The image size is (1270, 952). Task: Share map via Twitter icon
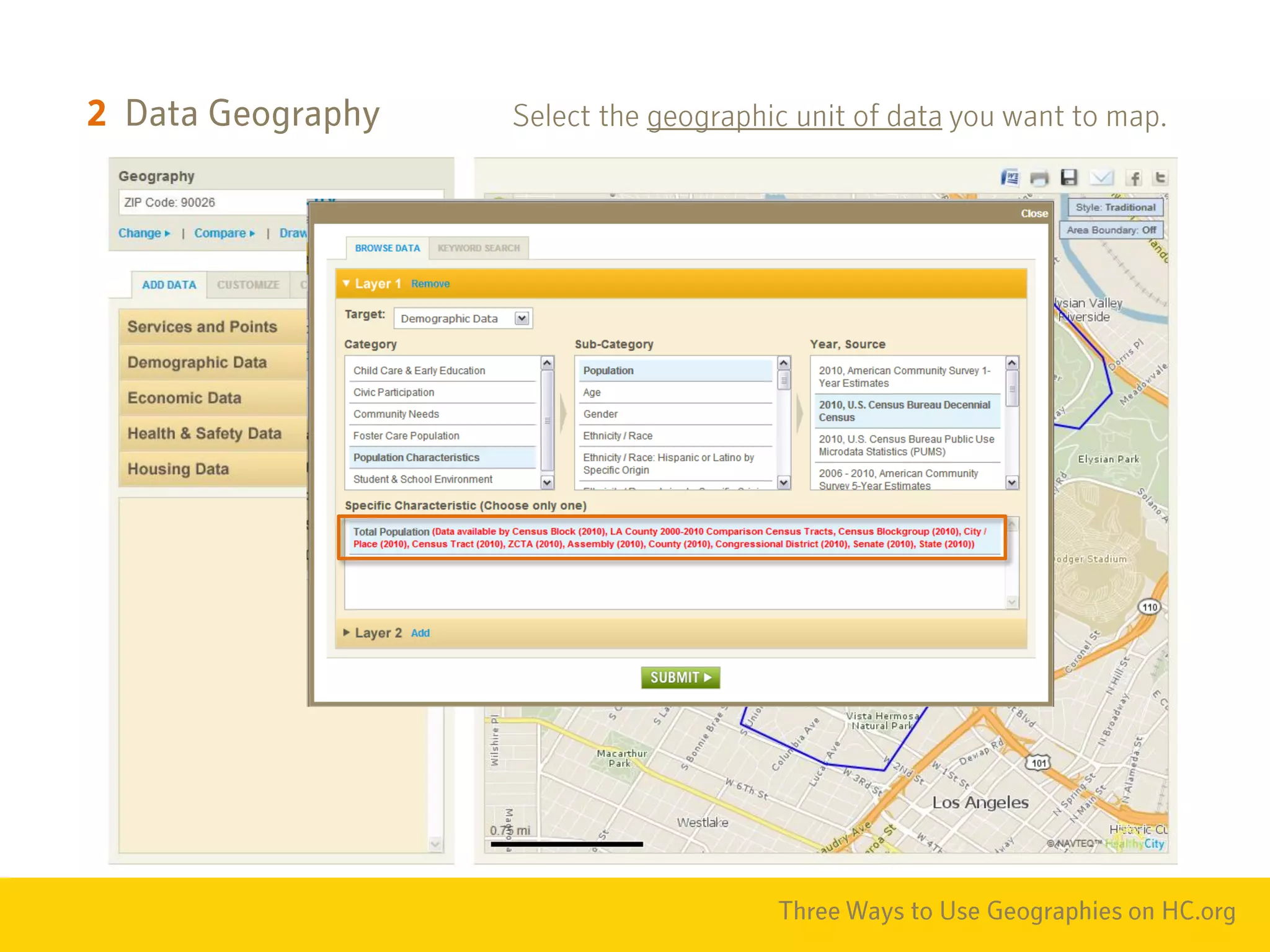[x=1160, y=178]
